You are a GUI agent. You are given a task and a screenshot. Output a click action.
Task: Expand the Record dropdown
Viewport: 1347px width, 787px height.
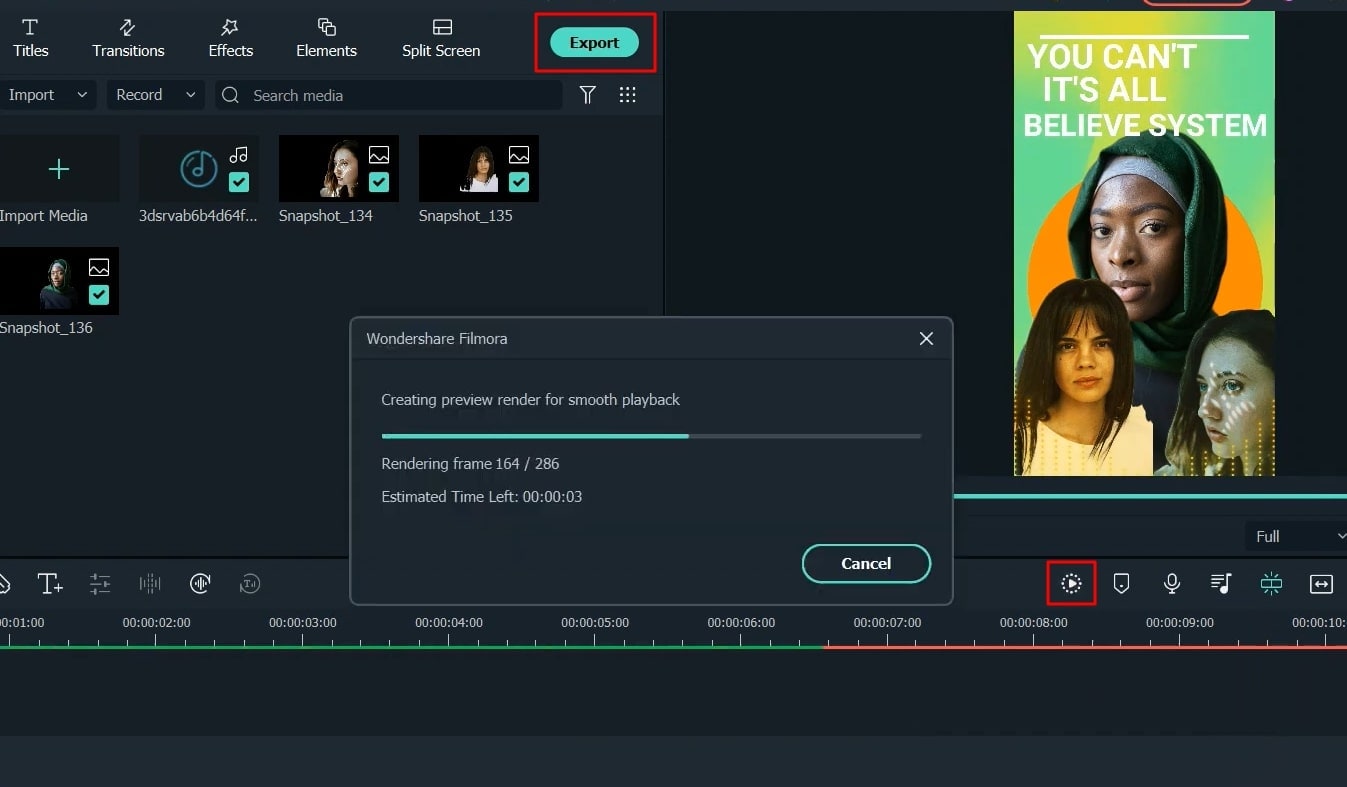click(x=155, y=95)
